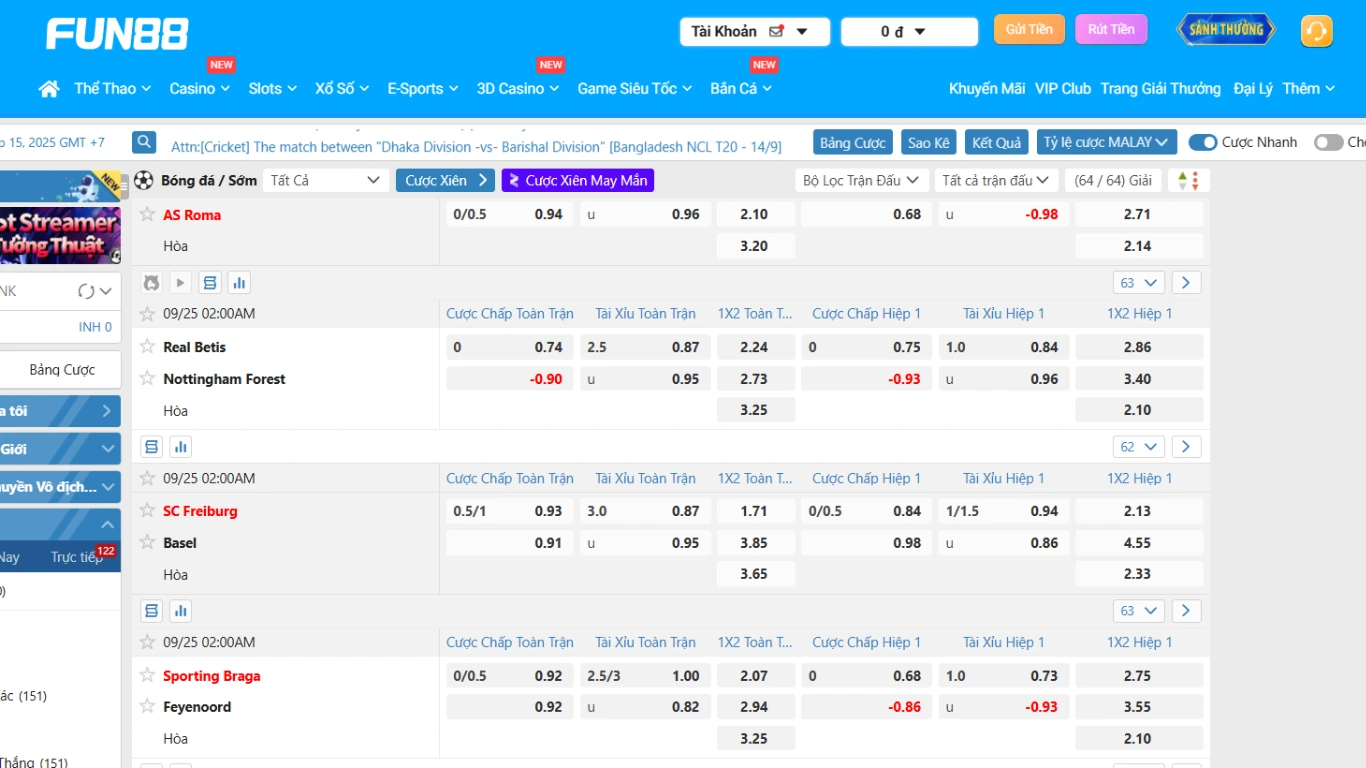Click the blue search magnifier icon
This screenshot has width=1366, height=768.
144,143
